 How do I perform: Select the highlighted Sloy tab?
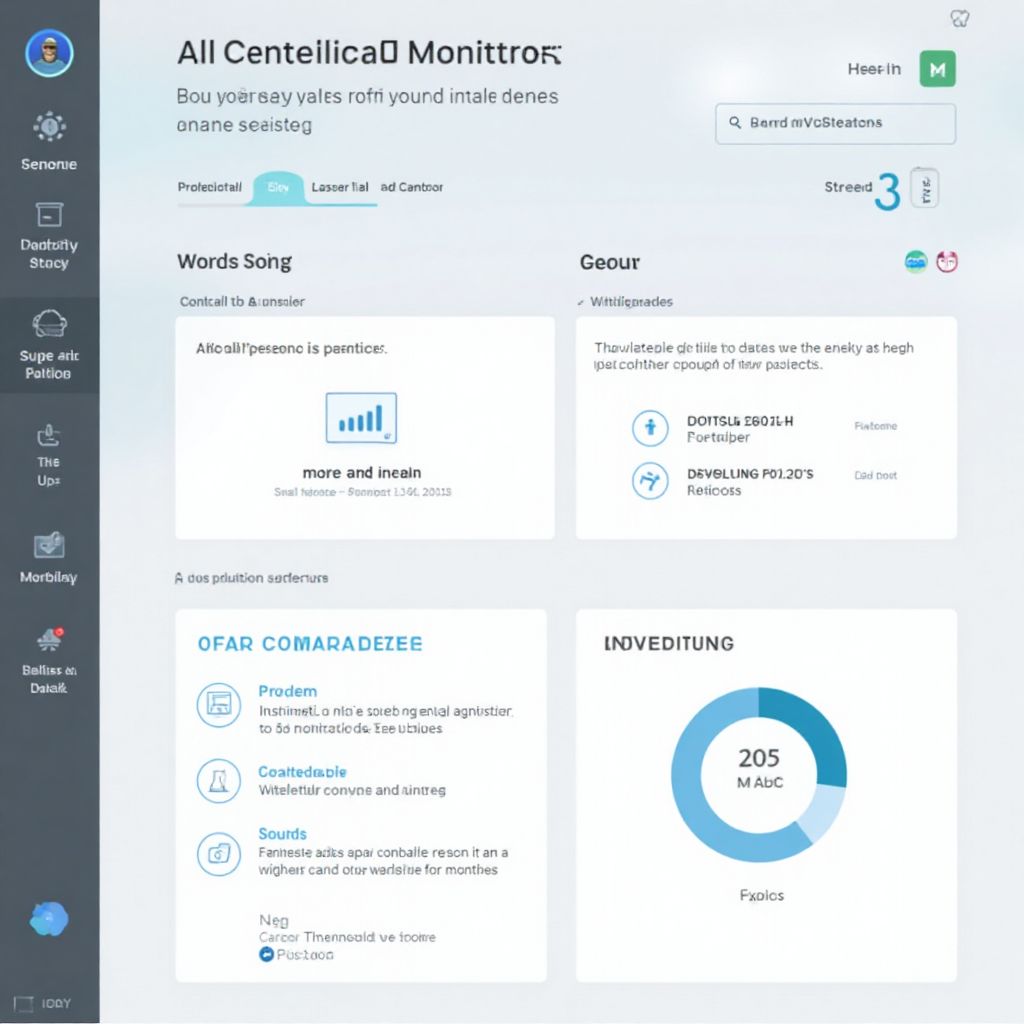tap(279, 187)
